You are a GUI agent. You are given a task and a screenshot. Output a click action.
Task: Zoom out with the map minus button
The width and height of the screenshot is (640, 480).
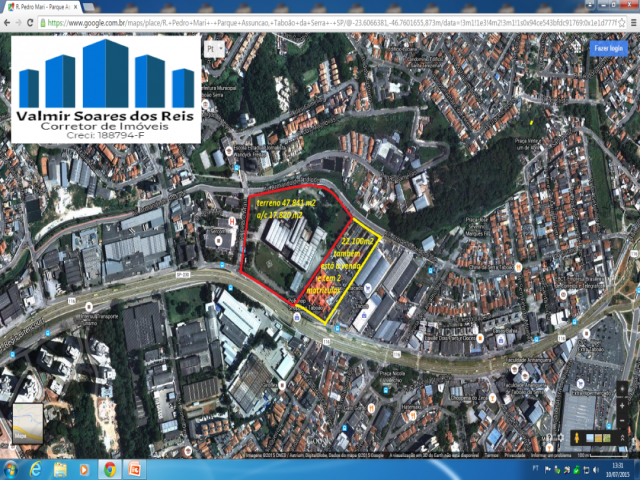(x=622, y=420)
